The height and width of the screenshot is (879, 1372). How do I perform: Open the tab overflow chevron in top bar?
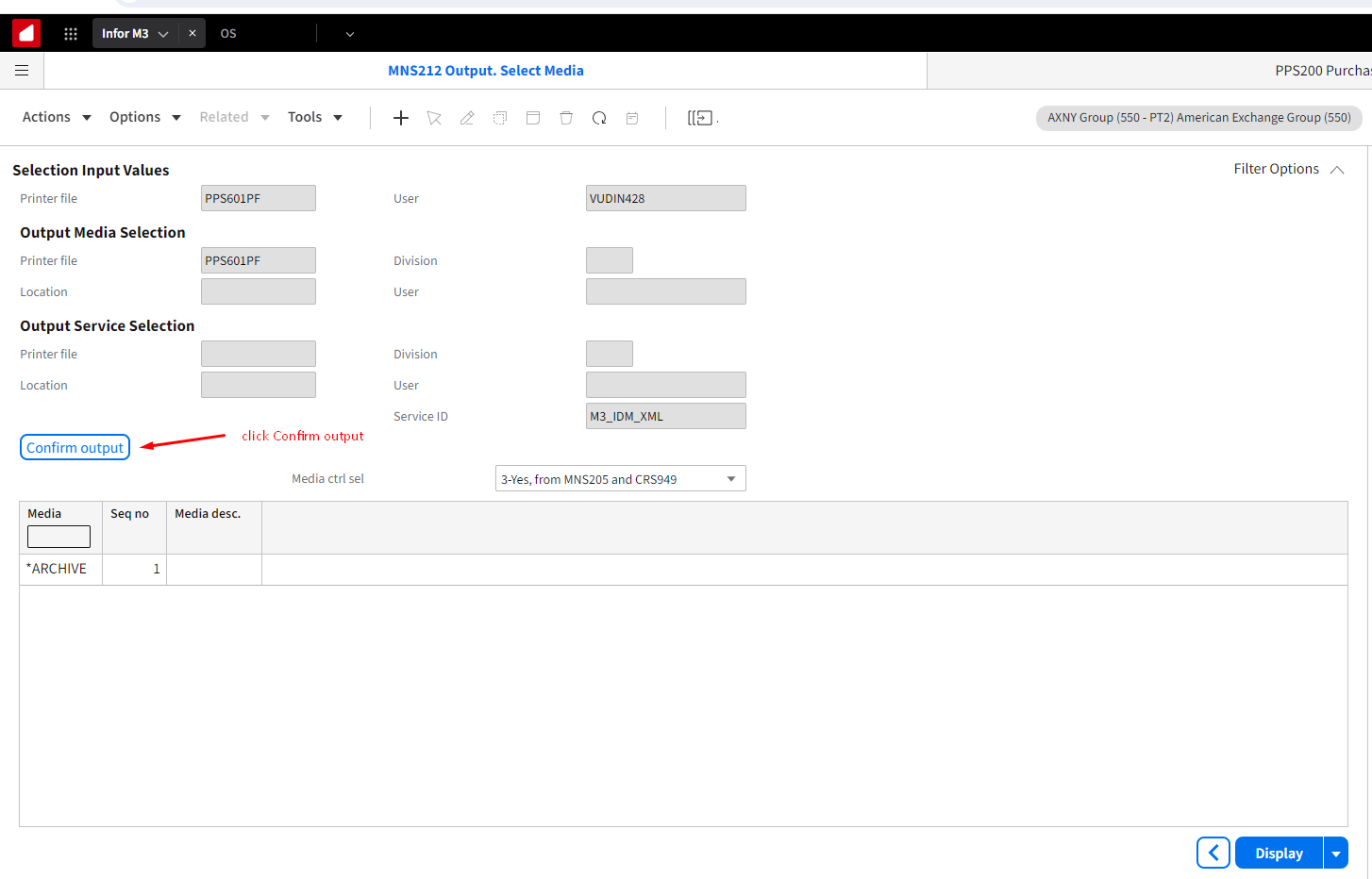(350, 34)
